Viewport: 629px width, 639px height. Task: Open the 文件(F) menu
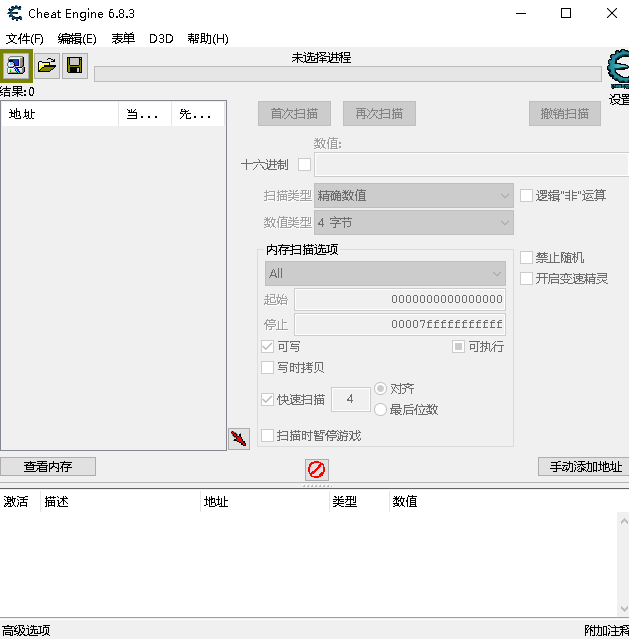pos(24,39)
